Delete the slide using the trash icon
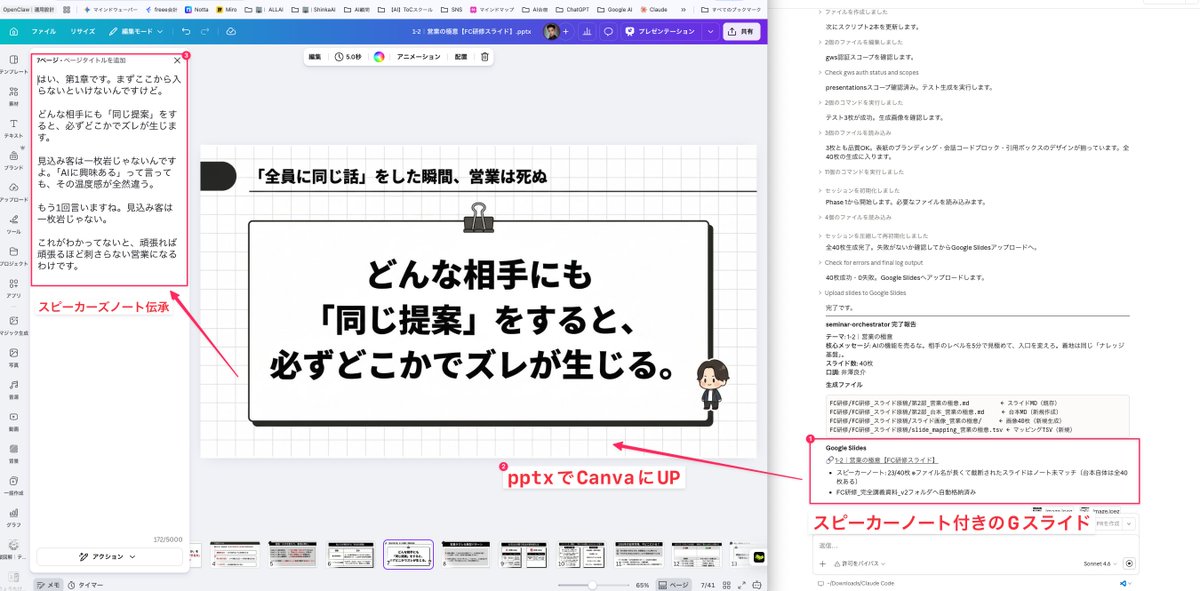 click(x=485, y=57)
